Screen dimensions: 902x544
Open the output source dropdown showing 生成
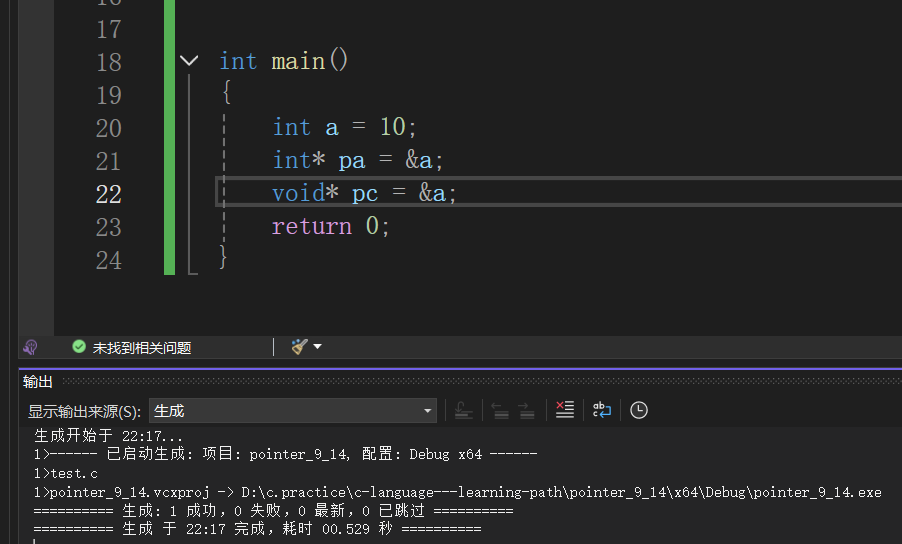click(293, 411)
